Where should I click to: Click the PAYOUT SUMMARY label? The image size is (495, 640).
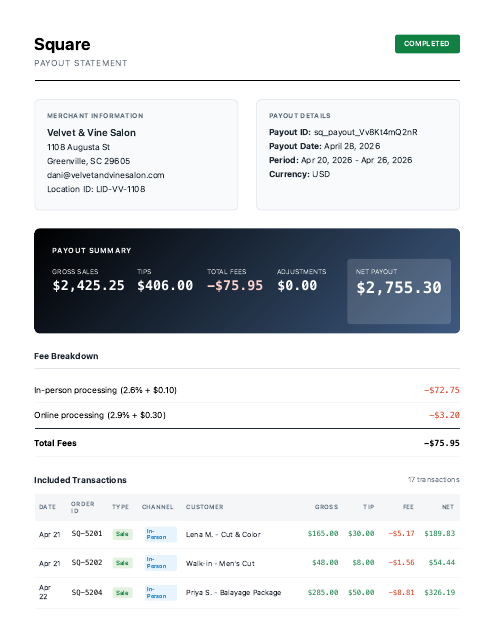[x=91, y=251]
